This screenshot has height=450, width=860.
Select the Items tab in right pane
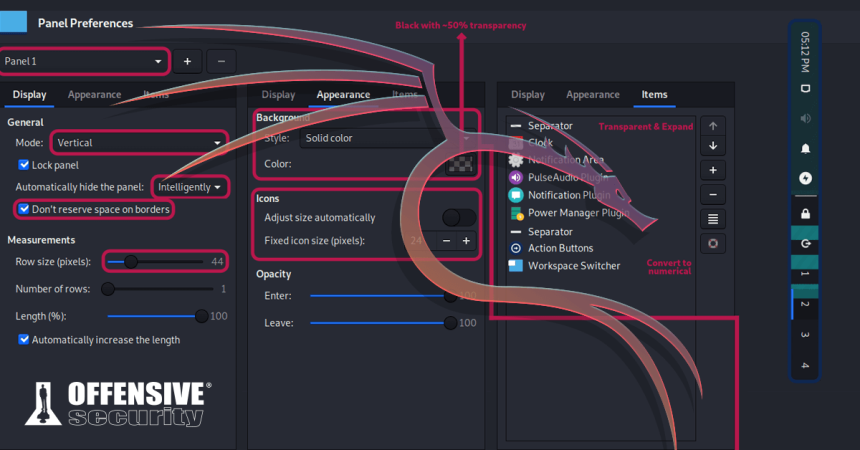pyautogui.click(x=655, y=95)
